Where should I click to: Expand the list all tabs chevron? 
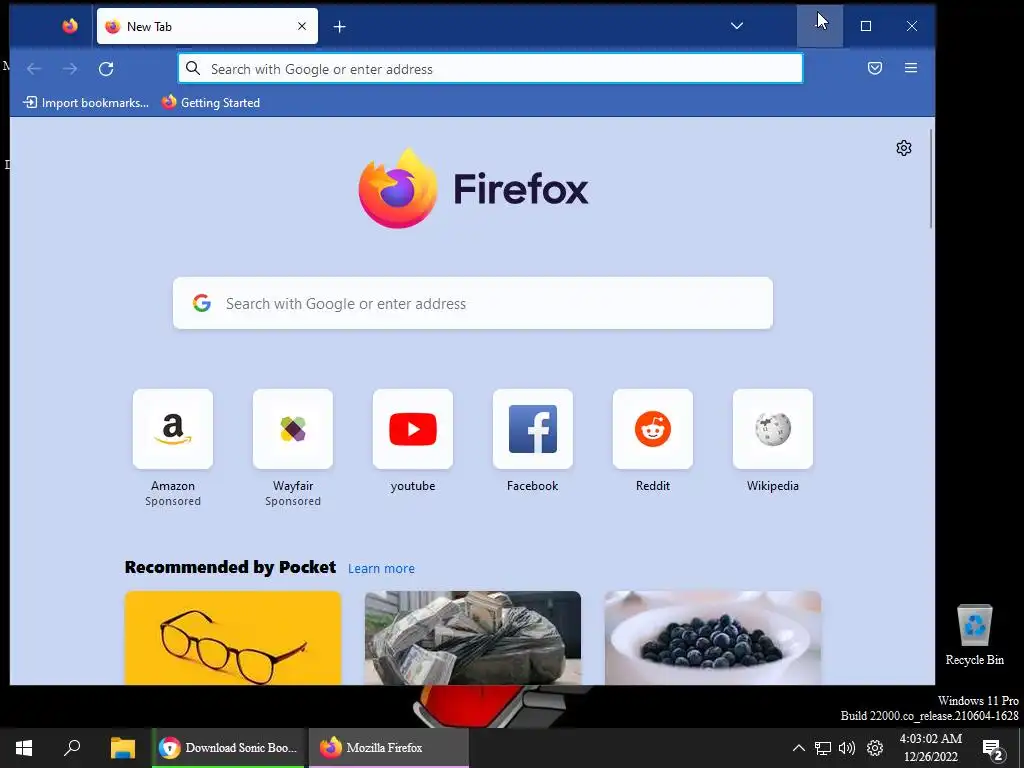tap(737, 26)
